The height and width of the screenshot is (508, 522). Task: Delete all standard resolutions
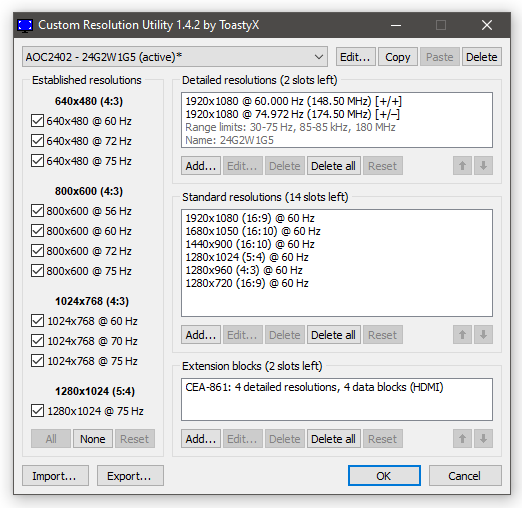(333, 335)
